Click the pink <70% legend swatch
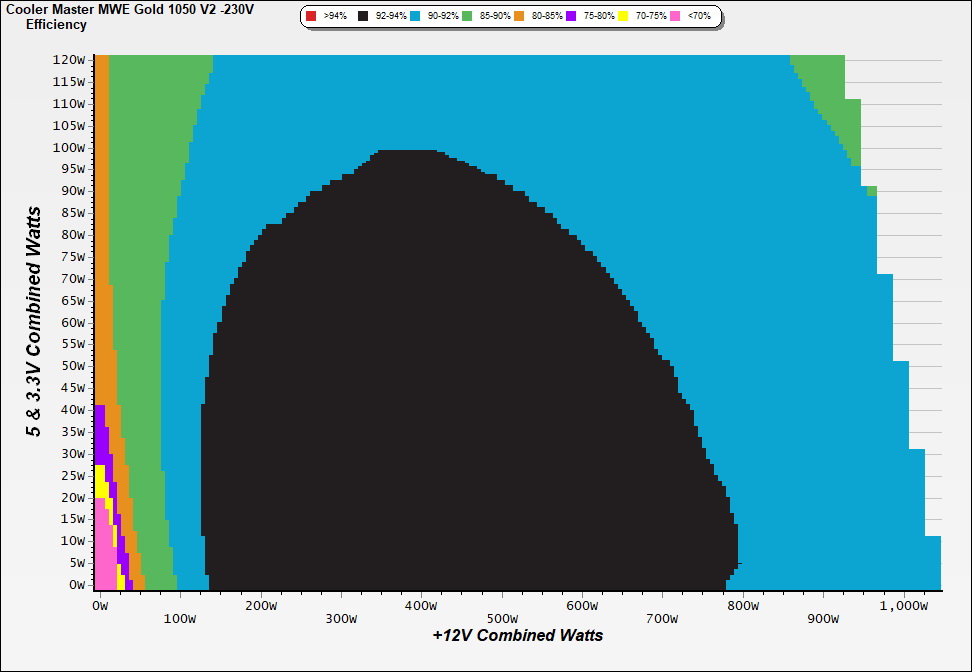 coord(674,17)
